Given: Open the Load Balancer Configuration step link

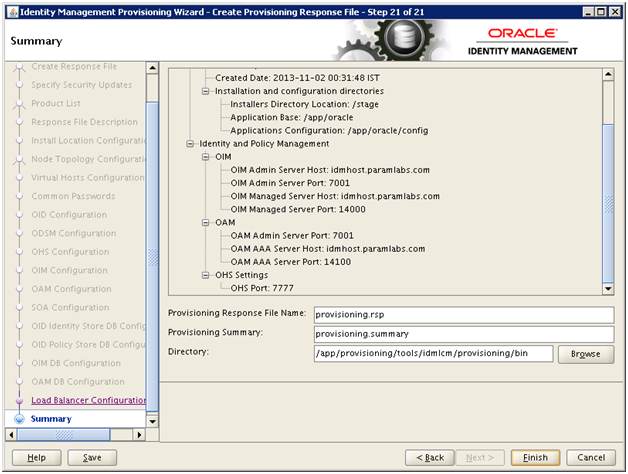Looking at the screenshot, I should 89,400.
